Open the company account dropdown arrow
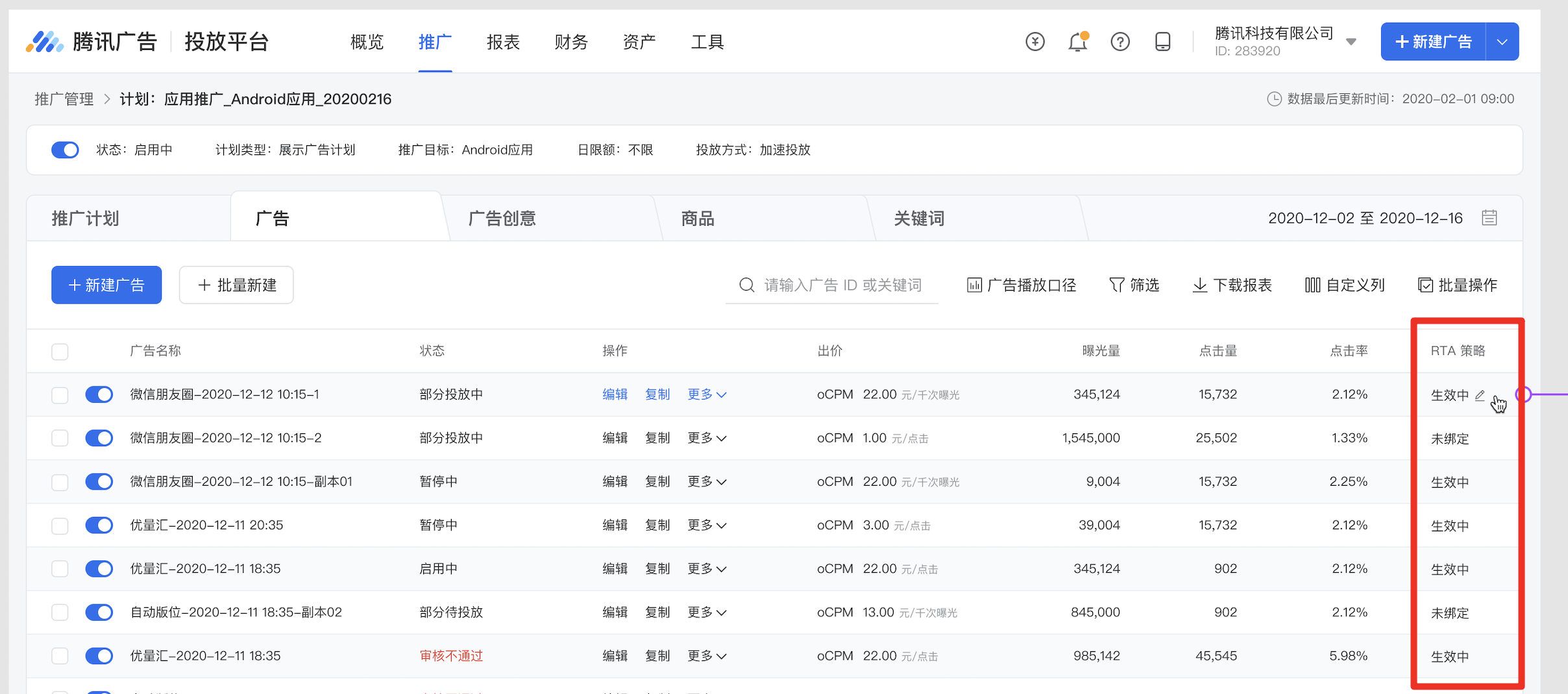Viewport: 1568px width, 694px height. click(x=1352, y=41)
